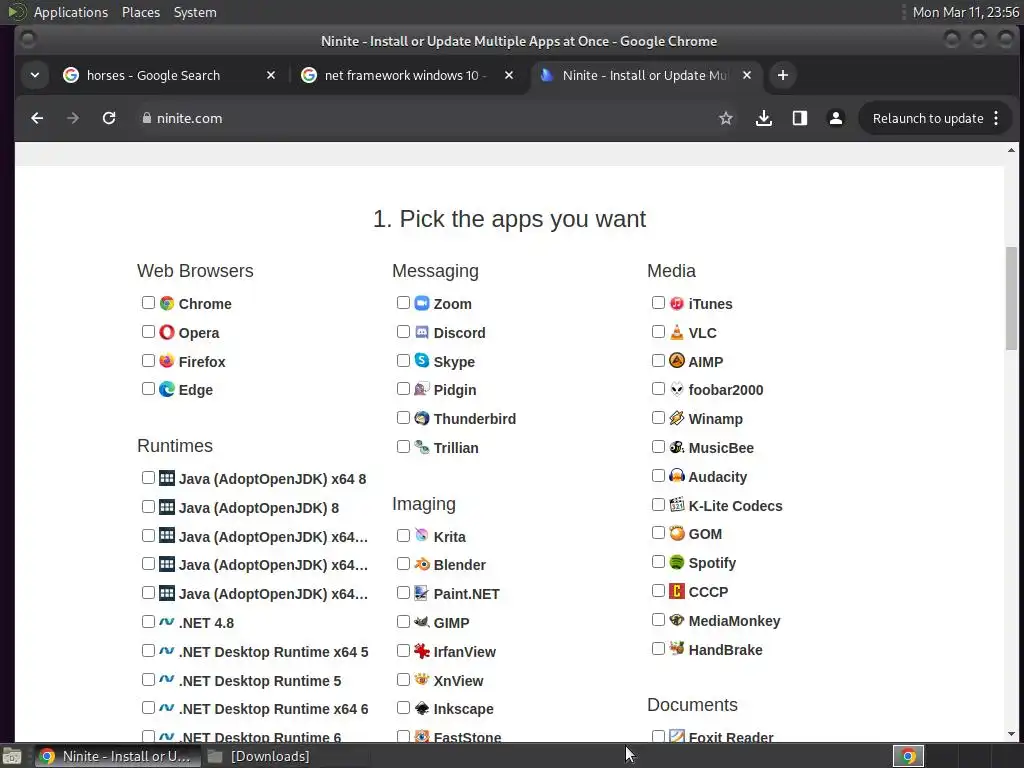Close the net framework windows 10 tab
The height and width of the screenshot is (768, 1024).
click(x=509, y=75)
